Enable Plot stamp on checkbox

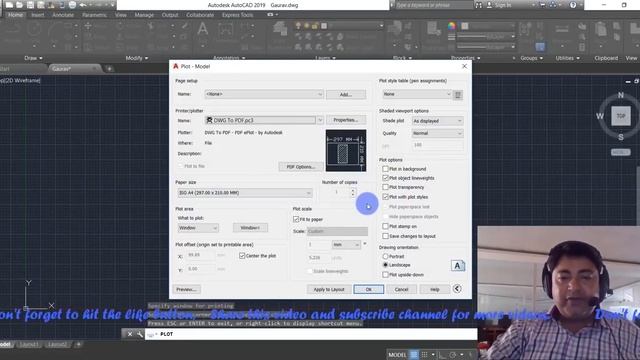[x=385, y=226]
